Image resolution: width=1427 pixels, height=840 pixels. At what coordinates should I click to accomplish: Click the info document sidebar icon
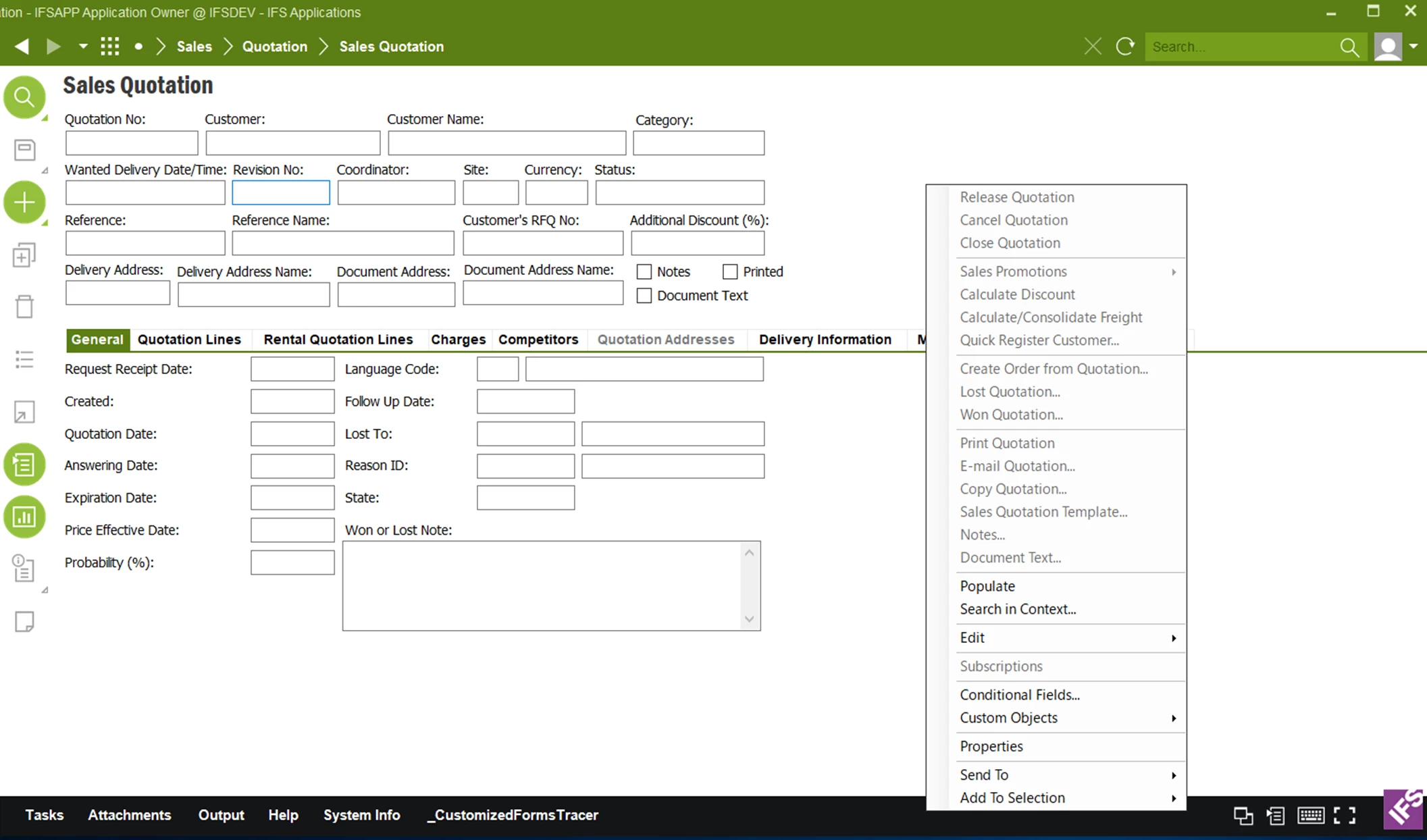[x=24, y=569]
